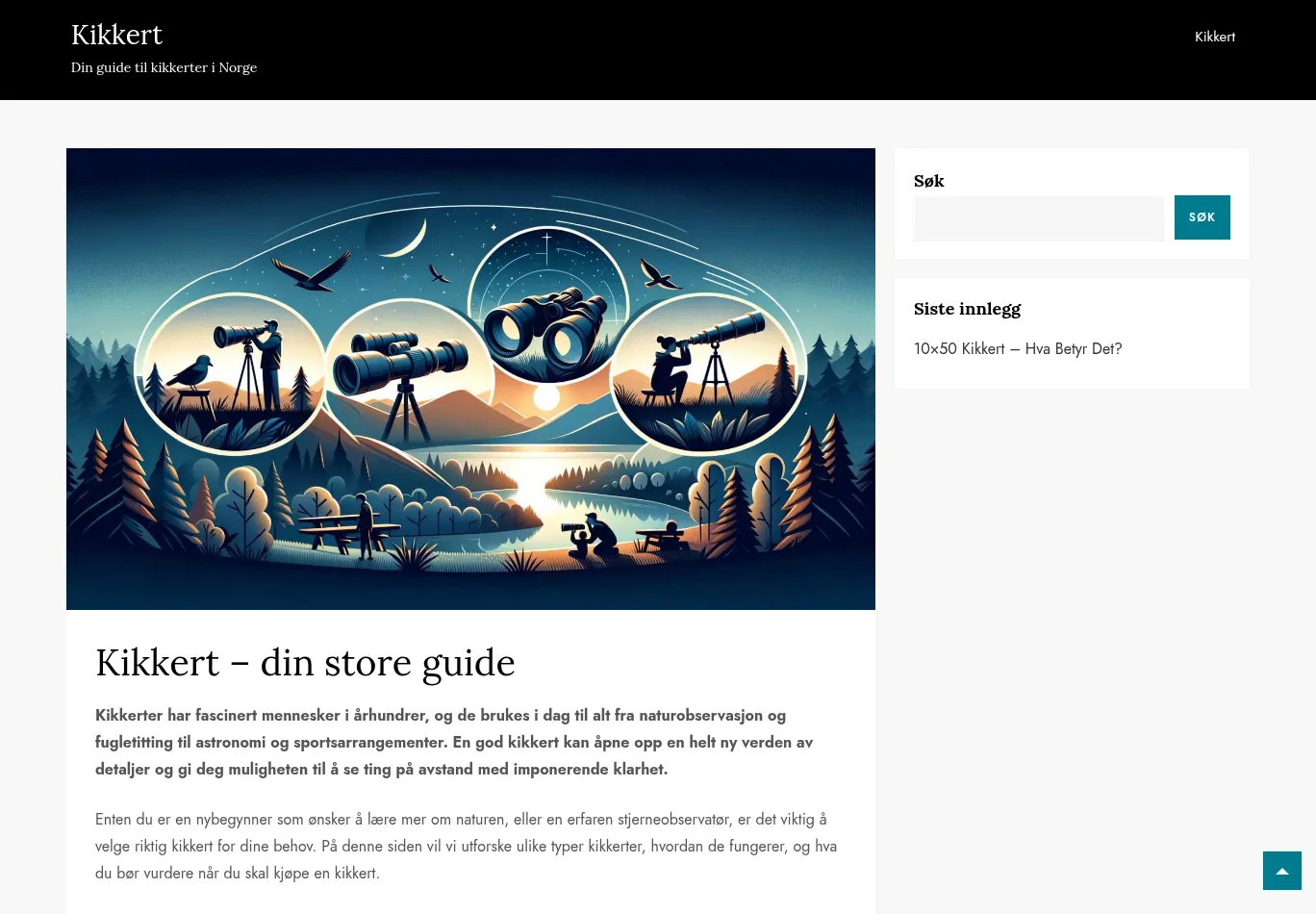This screenshot has height=914, width=1316.
Task: Click the 'Kikkert – din store guide' heading
Action: [305, 663]
